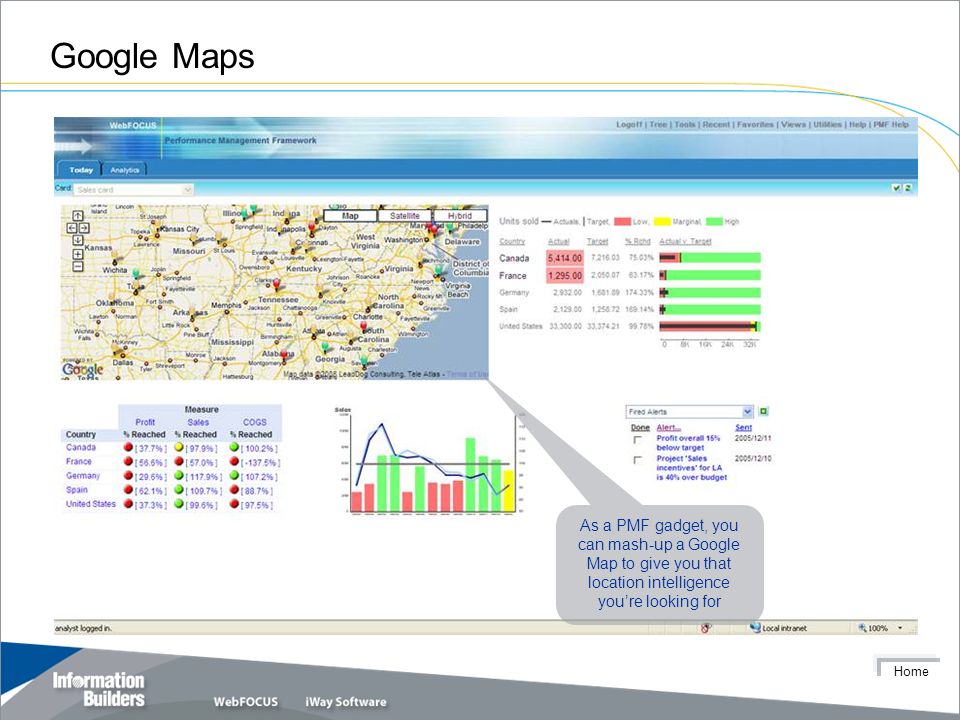This screenshot has height=720, width=960.
Task: Pan the Google map down
Action: [x=78, y=240]
